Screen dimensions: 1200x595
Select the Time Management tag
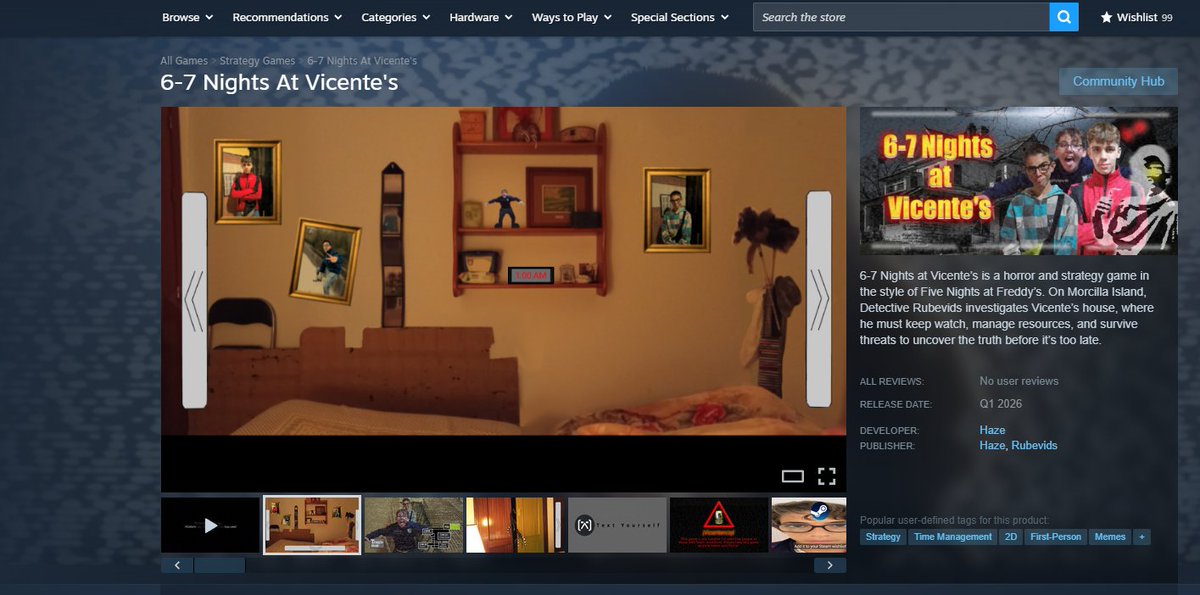pyautogui.click(x=953, y=537)
